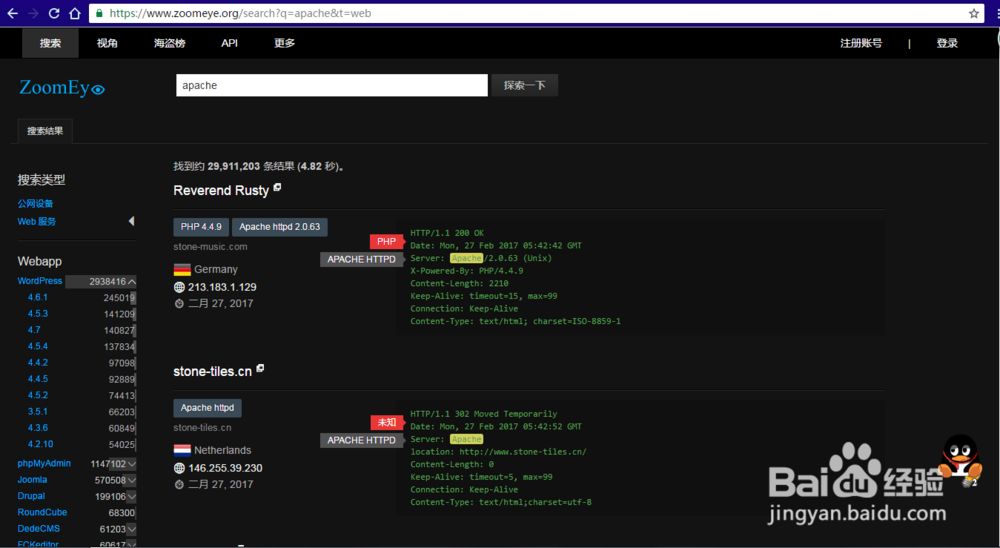Filter WordPress version 4.2.10
This screenshot has height=548, width=1000.
tap(40, 444)
